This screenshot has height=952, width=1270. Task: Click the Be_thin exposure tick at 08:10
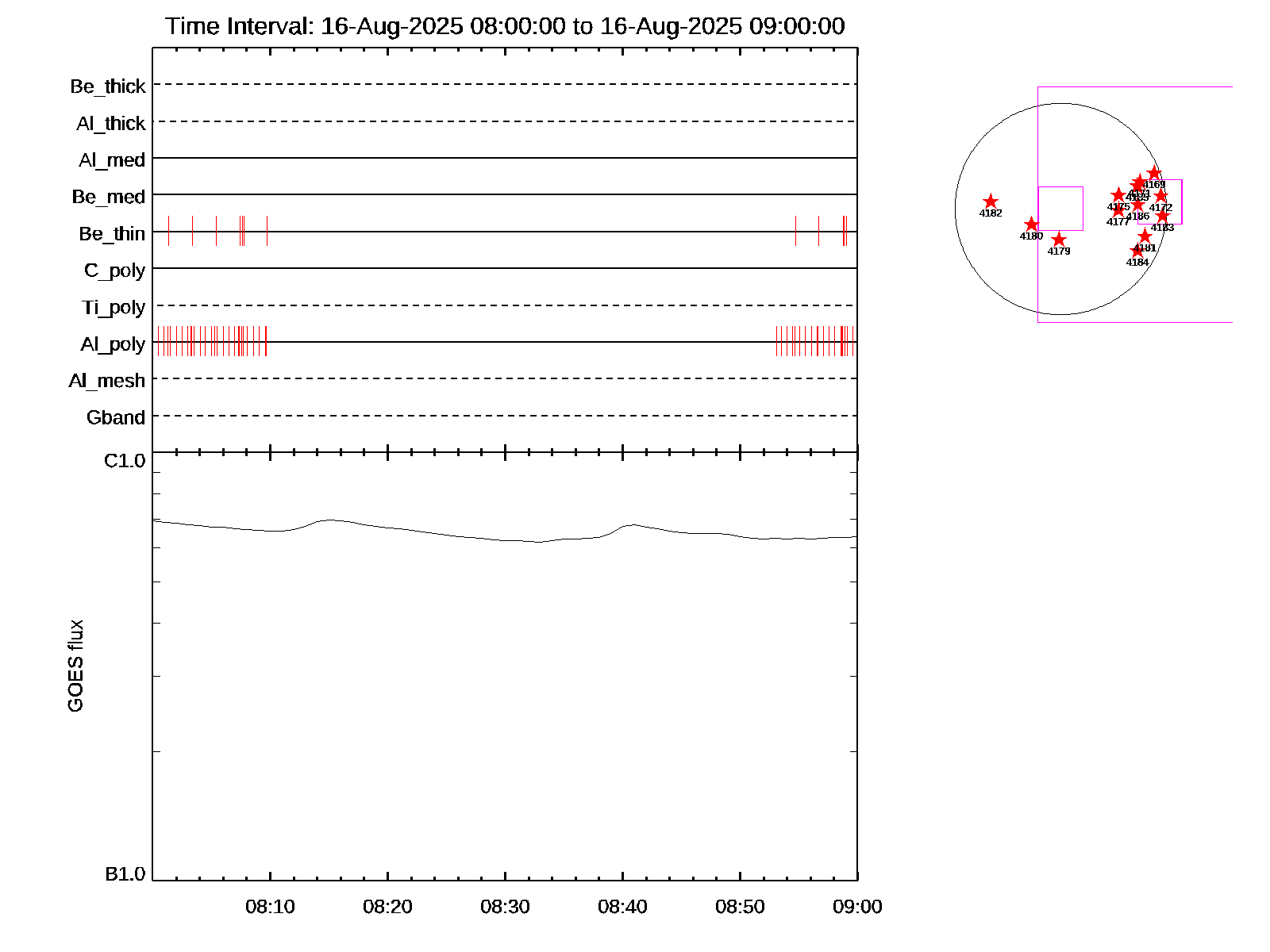point(267,231)
